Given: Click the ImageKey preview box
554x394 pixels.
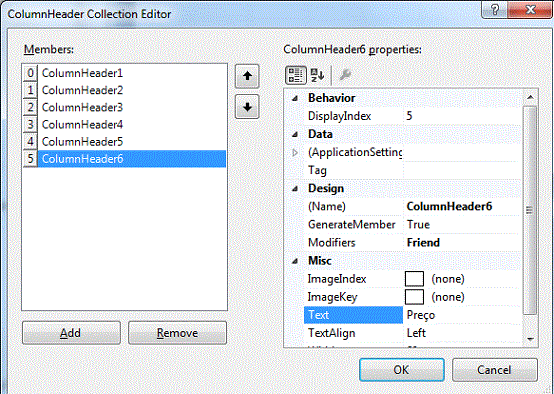Looking at the screenshot, I should (x=414, y=297).
